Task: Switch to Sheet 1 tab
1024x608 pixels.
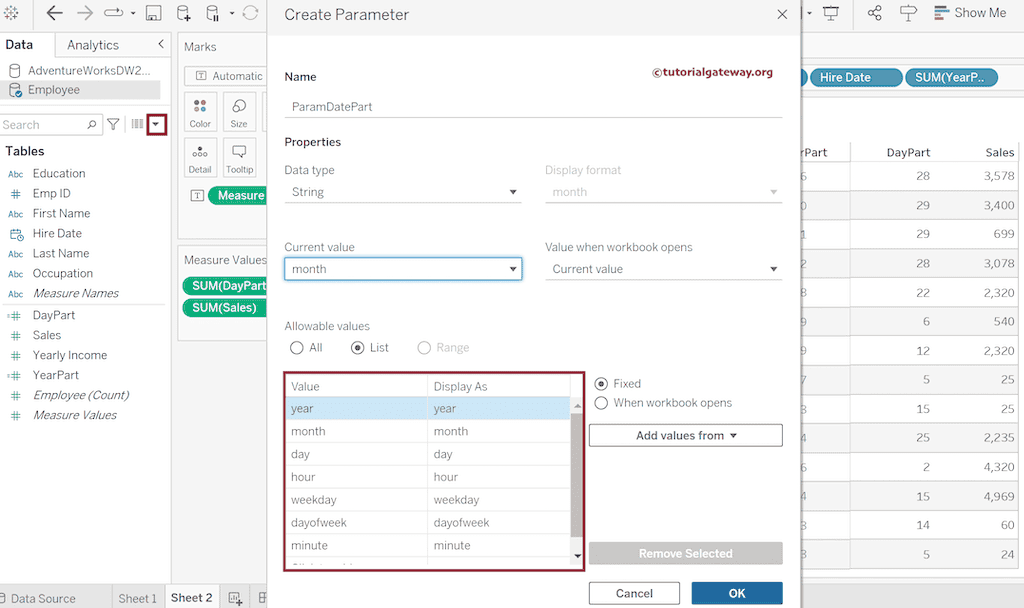Action: [x=137, y=598]
